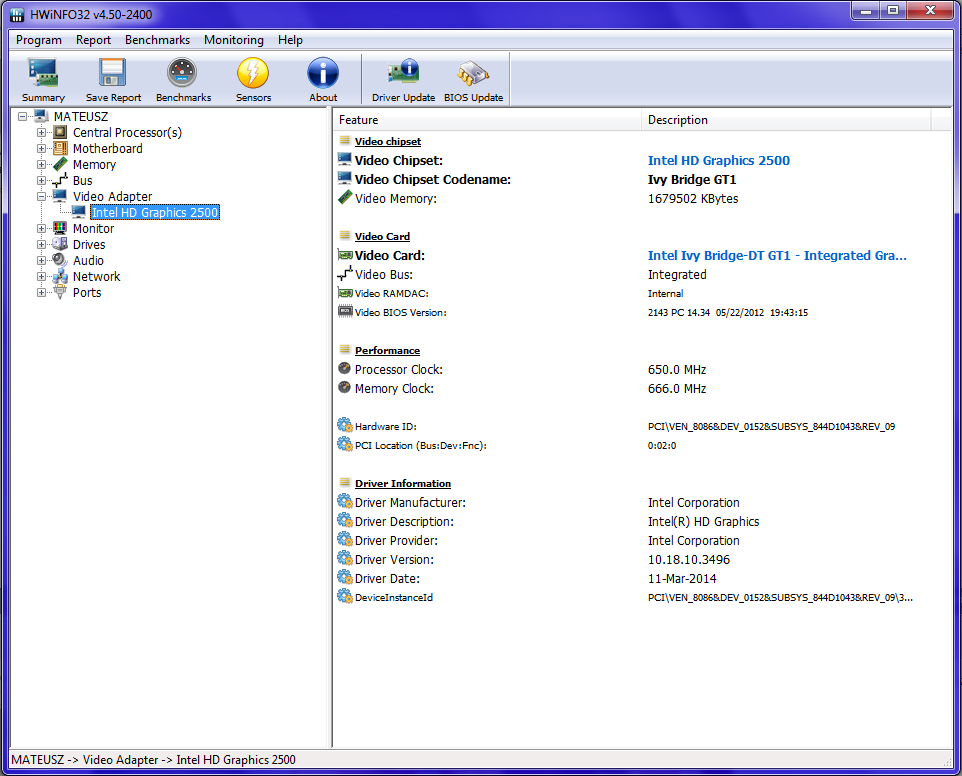Screen dimensions: 962x776
Task: Select the Video BIOS Version value
Action: (x=728, y=312)
